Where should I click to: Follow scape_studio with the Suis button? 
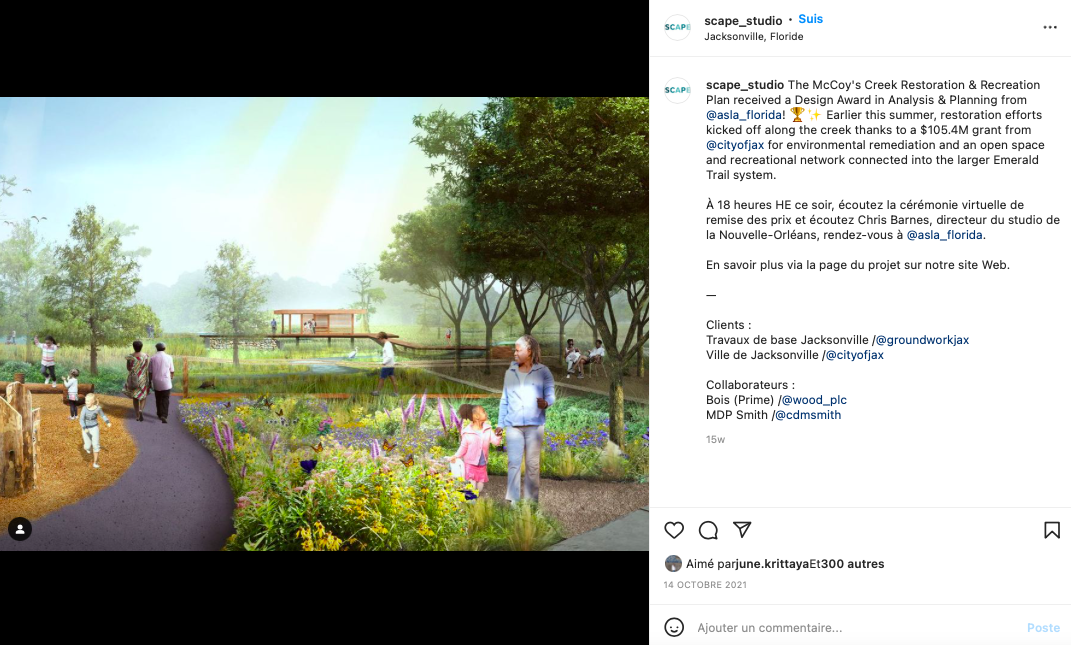click(811, 19)
